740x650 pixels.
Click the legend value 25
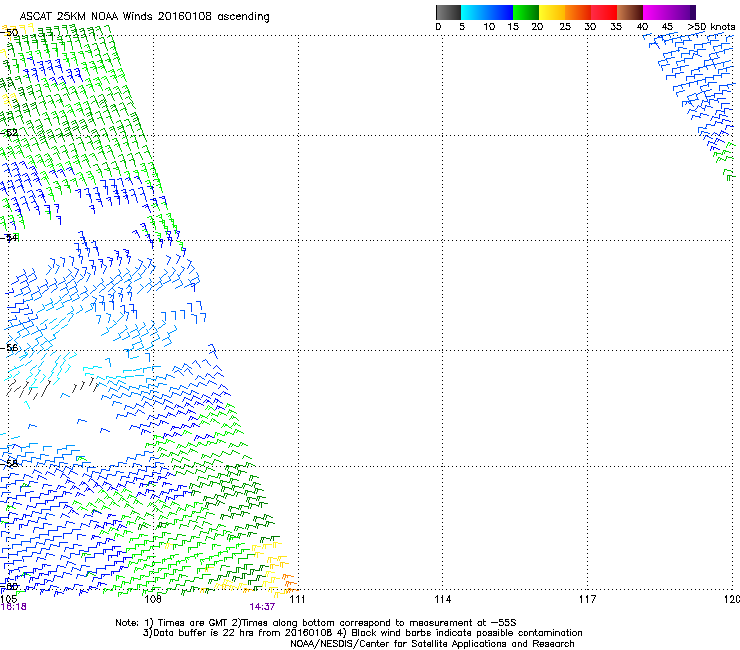(x=564, y=27)
